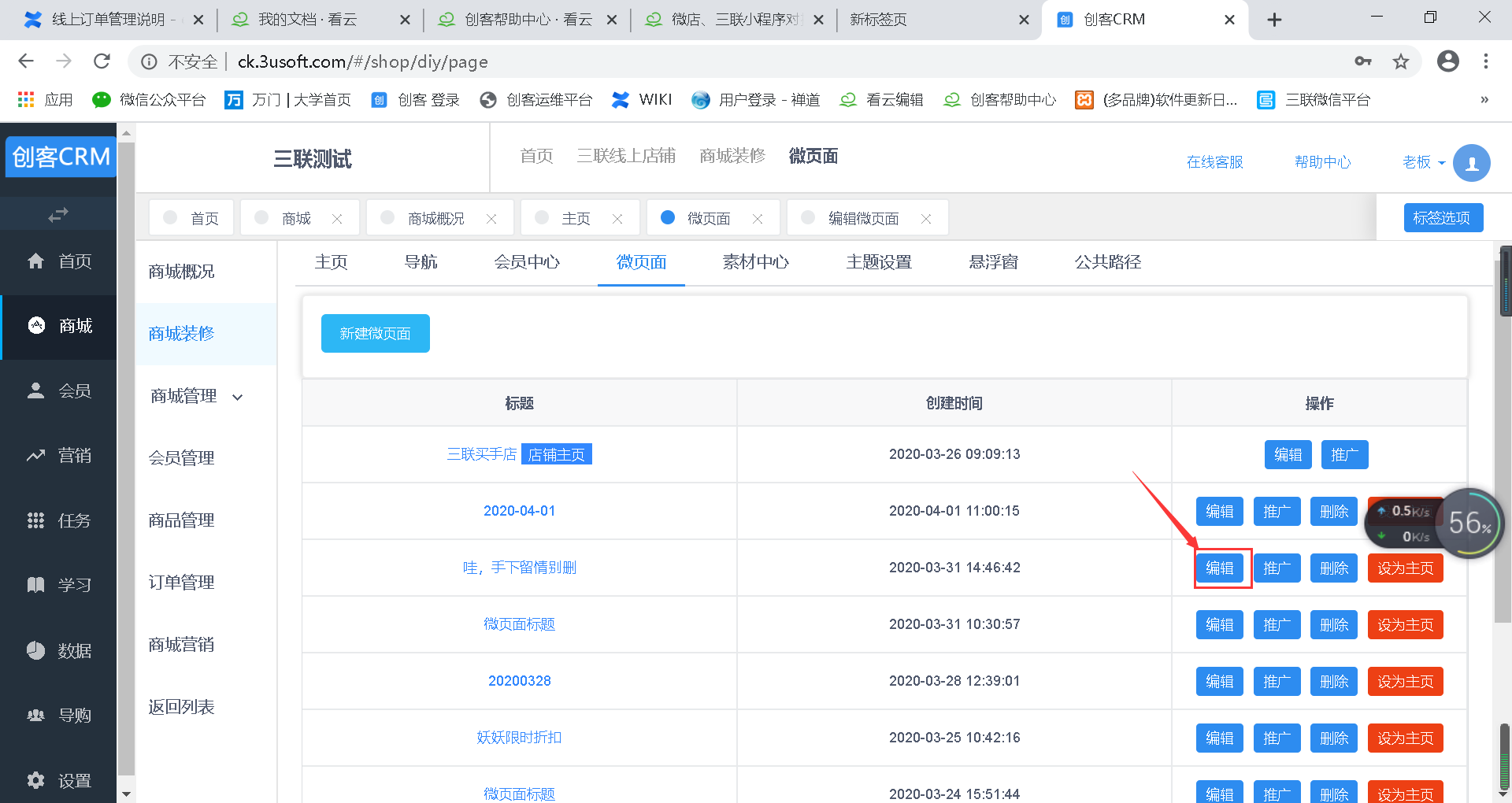Click the left sidebar scrollbar down arrow
The width and height of the screenshot is (1512, 803).
(x=126, y=794)
